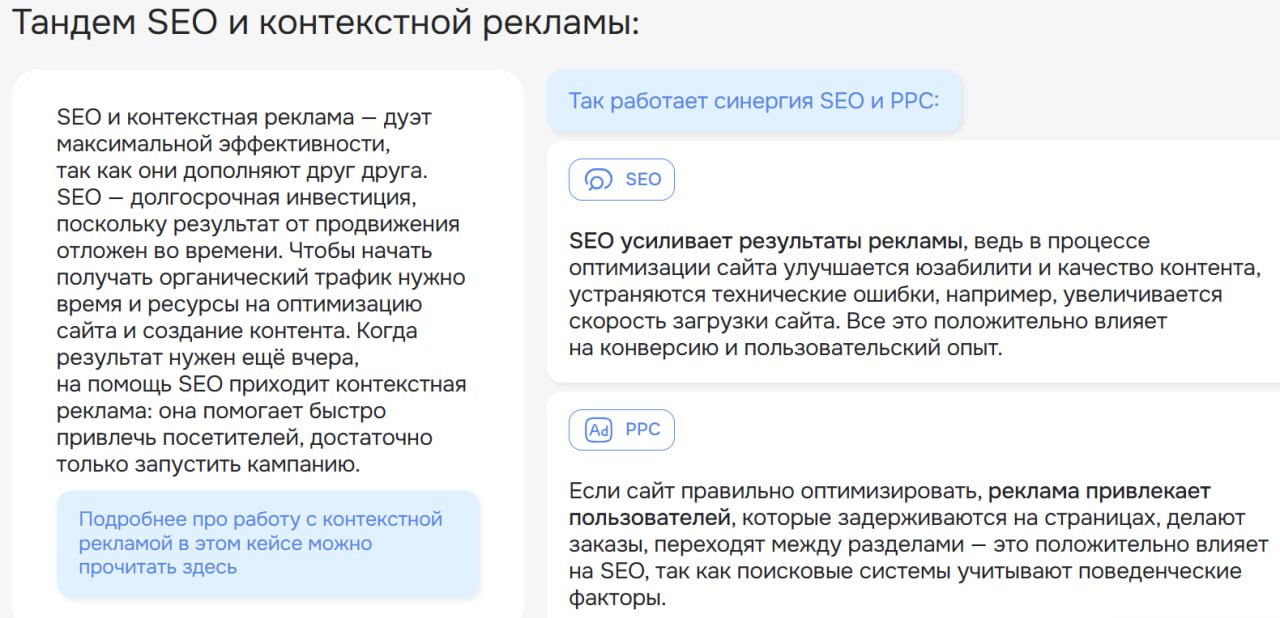Select the PPC badge label
The height and width of the screenshot is (618, 1280).
[643, 430]
